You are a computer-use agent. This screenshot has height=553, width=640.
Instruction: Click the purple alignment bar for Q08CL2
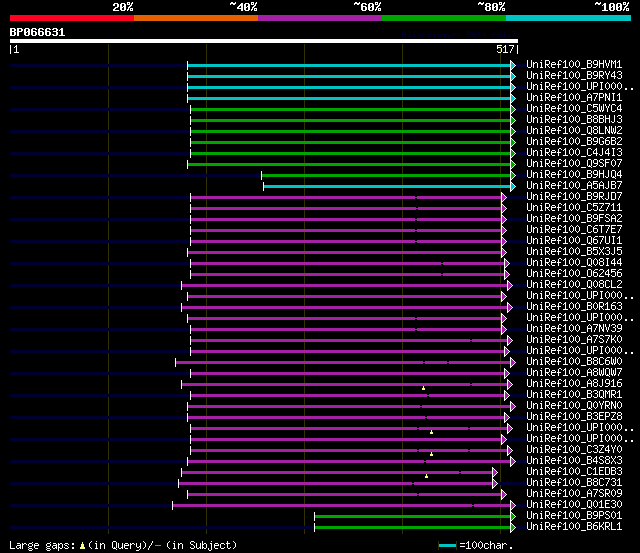347,285
